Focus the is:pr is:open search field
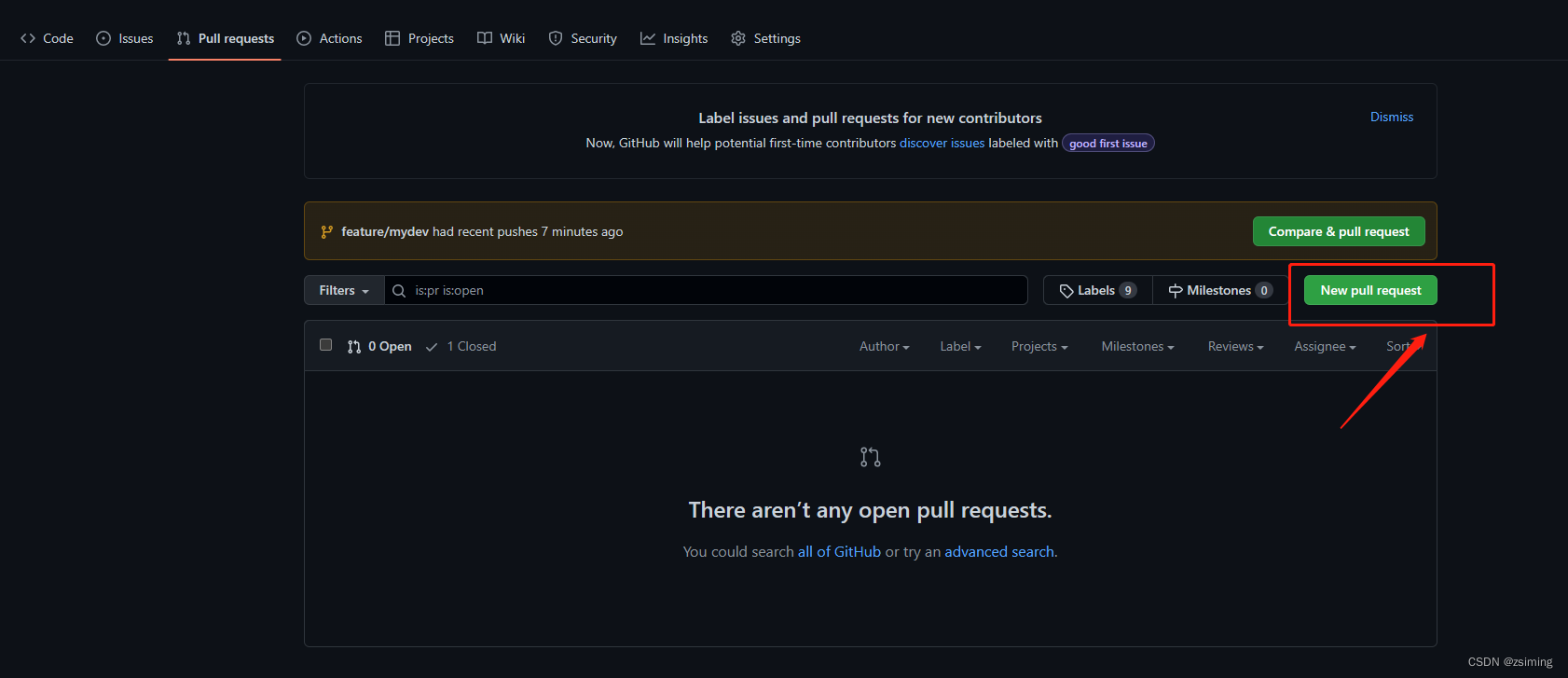The width and height of the screenshot is (1568, 678). coord(706,290)
